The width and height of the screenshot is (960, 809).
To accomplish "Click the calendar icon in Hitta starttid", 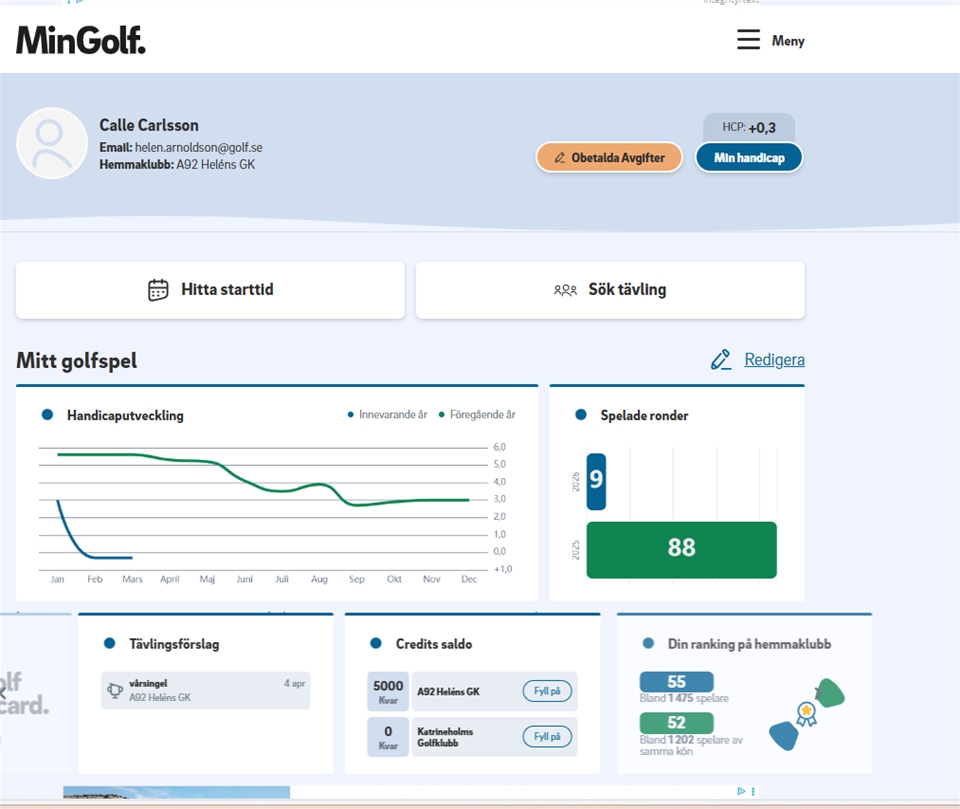I will (x=158, y=290).
